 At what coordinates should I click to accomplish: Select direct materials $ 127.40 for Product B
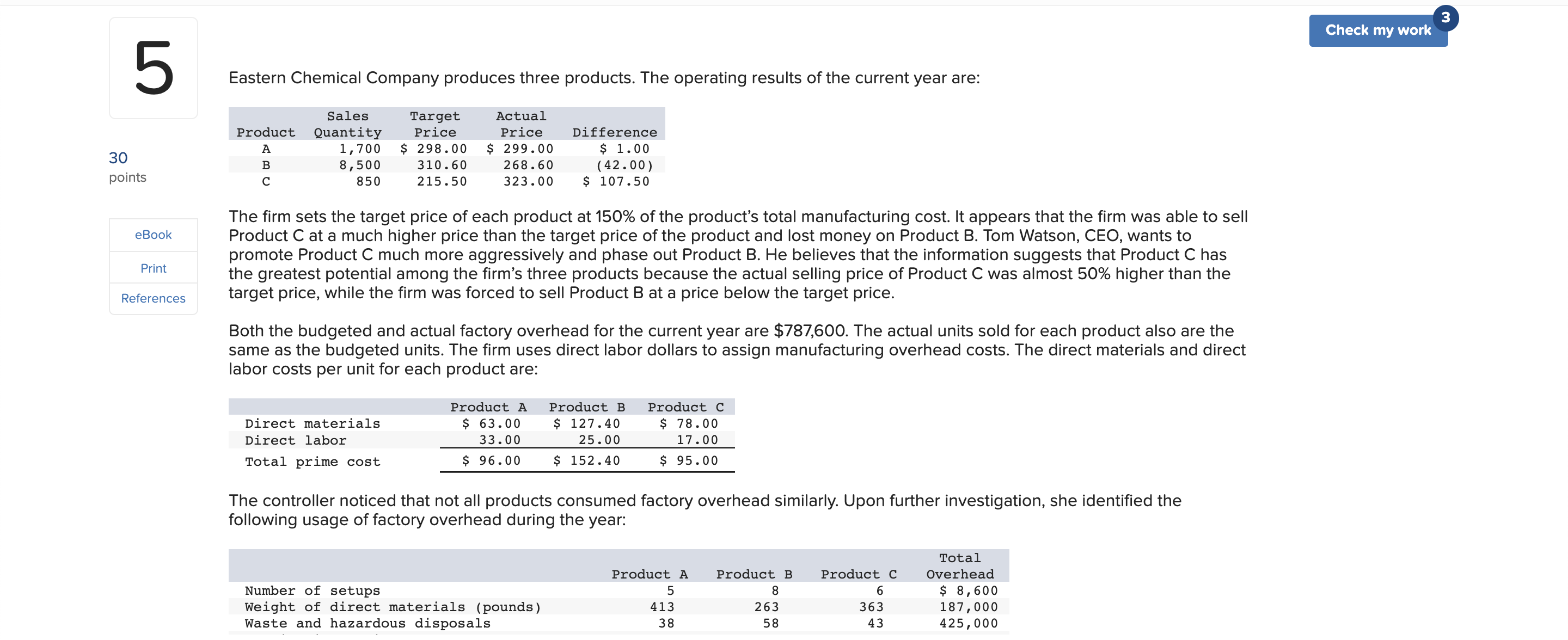(x=586, y=424)
